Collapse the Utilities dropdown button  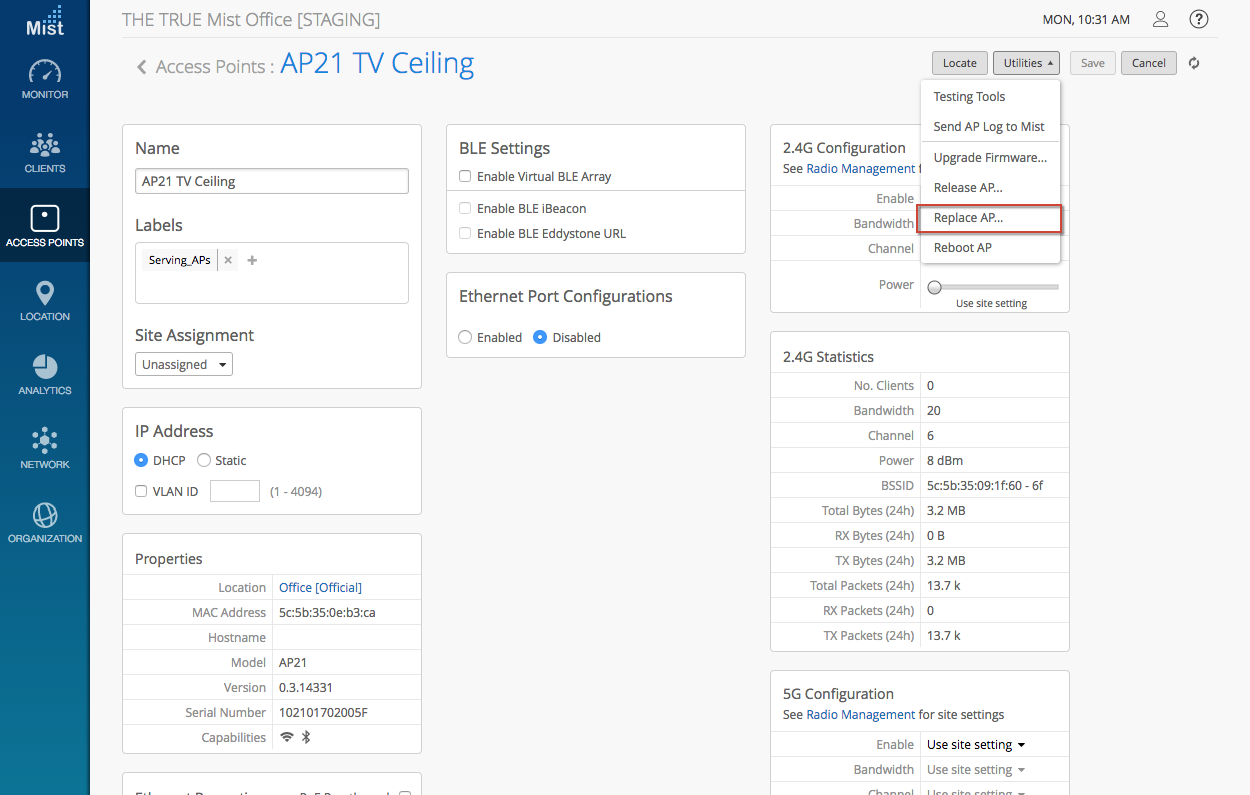pyautogui.click(x=1026, y=63)
